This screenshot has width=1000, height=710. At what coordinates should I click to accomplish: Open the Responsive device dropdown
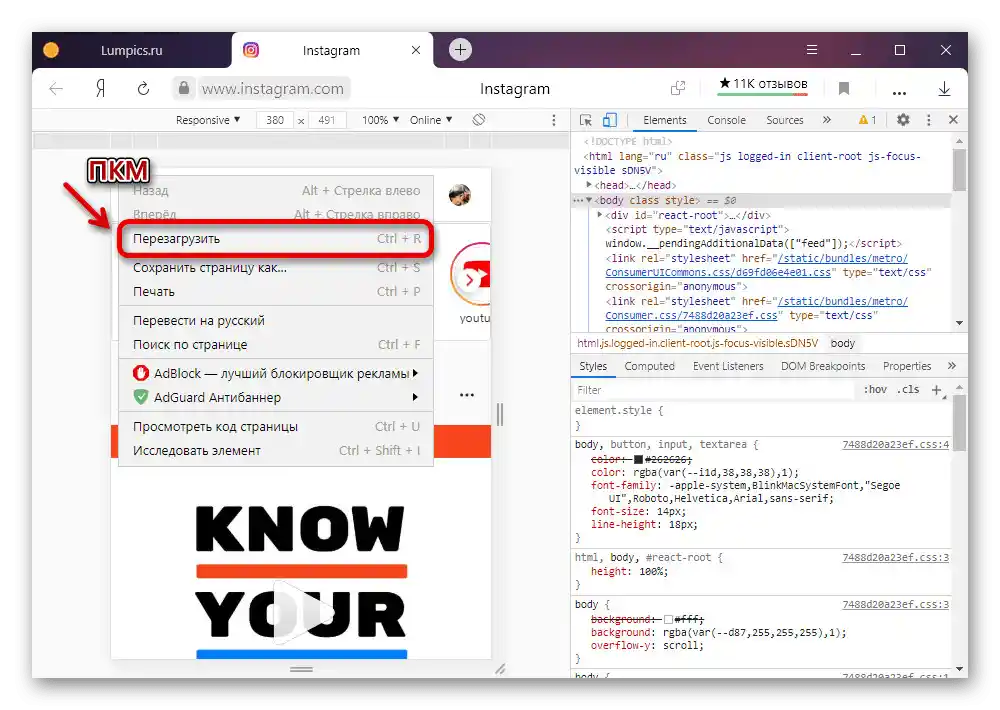coord(208,120)
